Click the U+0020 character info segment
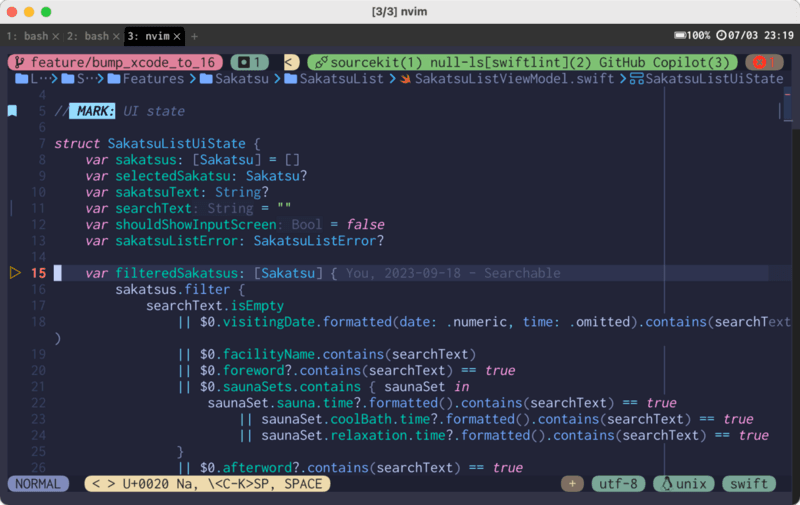Screen dimensions: 800x505 click(x=207, y=484)
